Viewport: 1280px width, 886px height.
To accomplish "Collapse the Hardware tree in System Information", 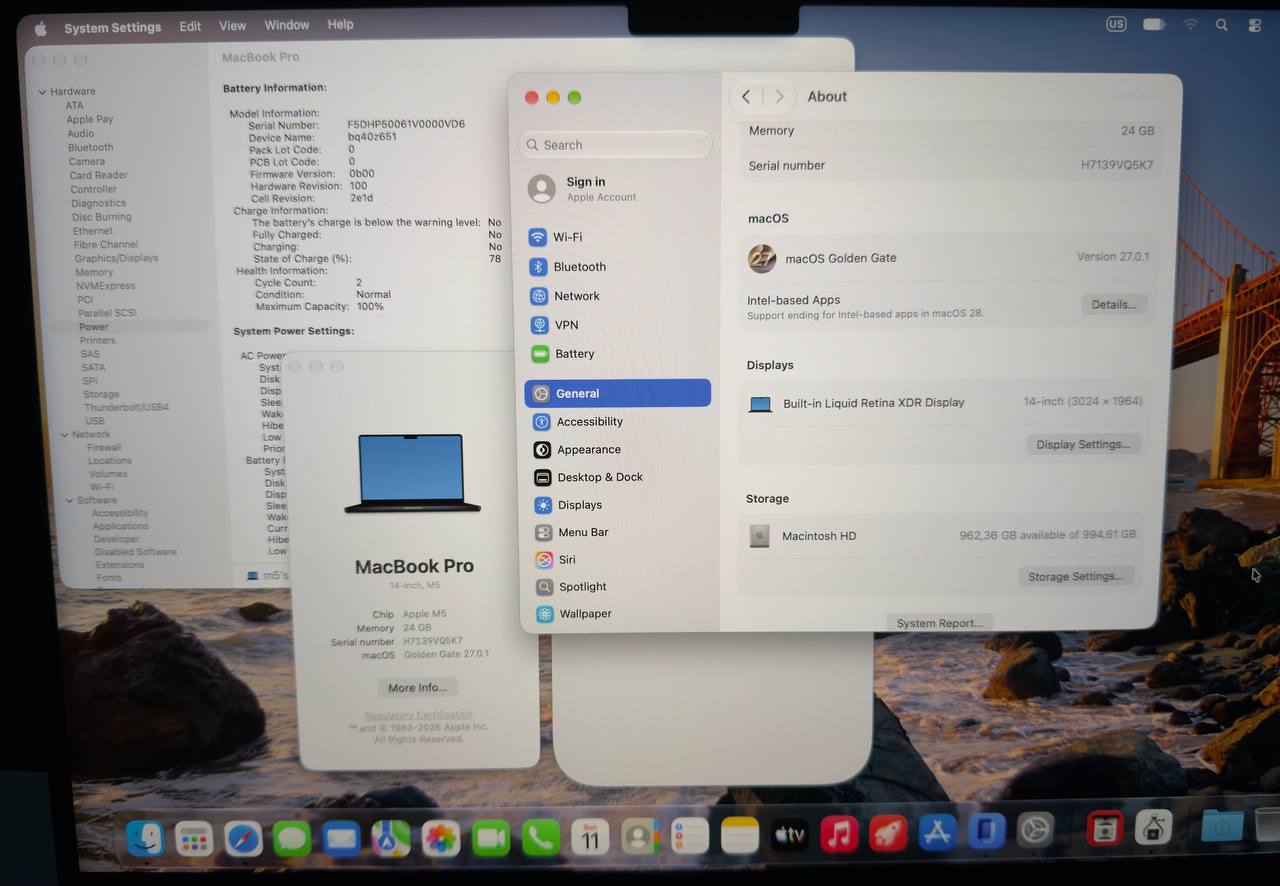I will (x=42, y=92).
